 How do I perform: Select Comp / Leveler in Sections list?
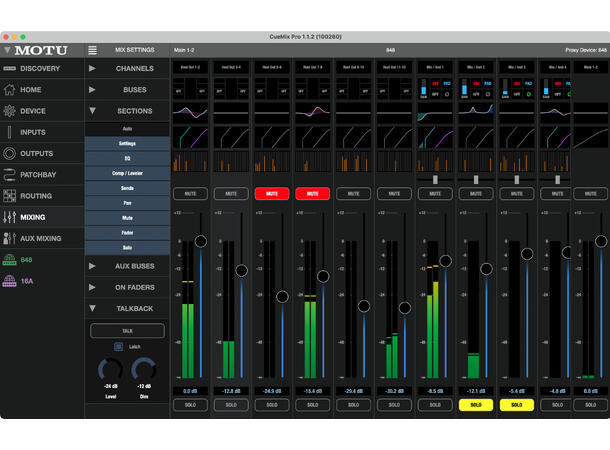(x=127, y=173)
